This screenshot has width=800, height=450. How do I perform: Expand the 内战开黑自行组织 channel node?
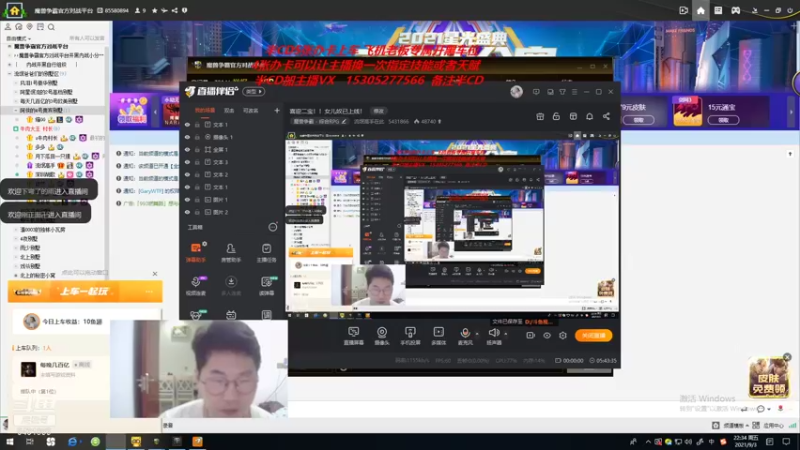tap(9, 65)
